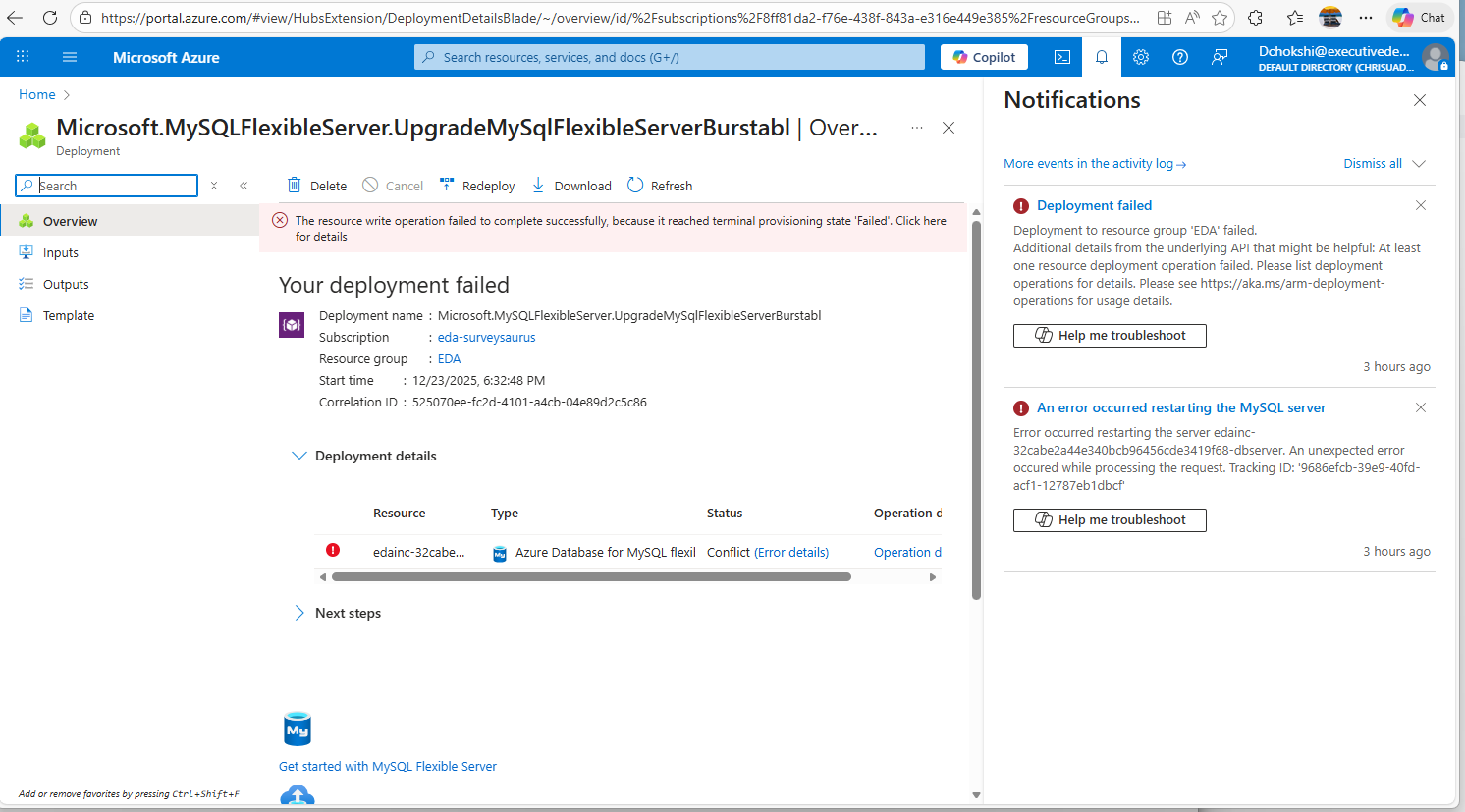1465x812 pixels.
Task: Open the feedback icon in the header
Action: pos(1220,57)
